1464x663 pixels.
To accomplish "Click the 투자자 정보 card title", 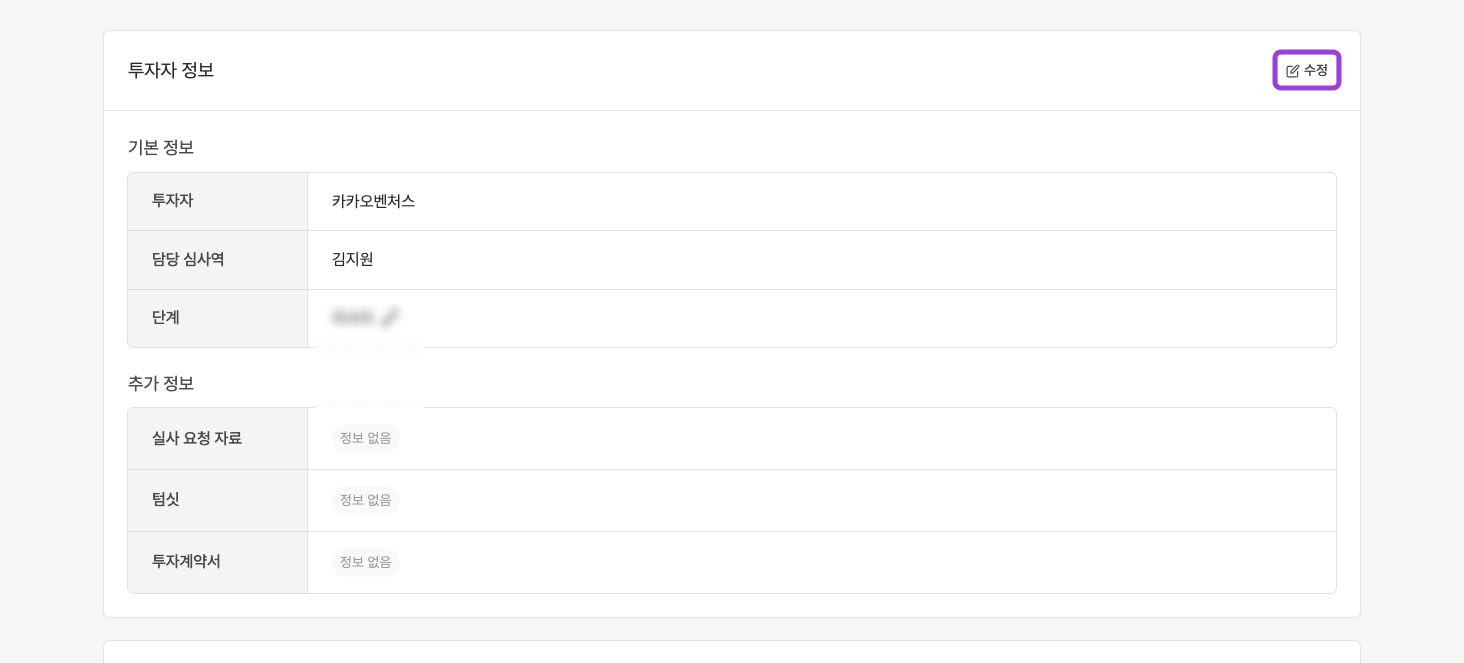I will pyautogui.click(x=171, y=70).
